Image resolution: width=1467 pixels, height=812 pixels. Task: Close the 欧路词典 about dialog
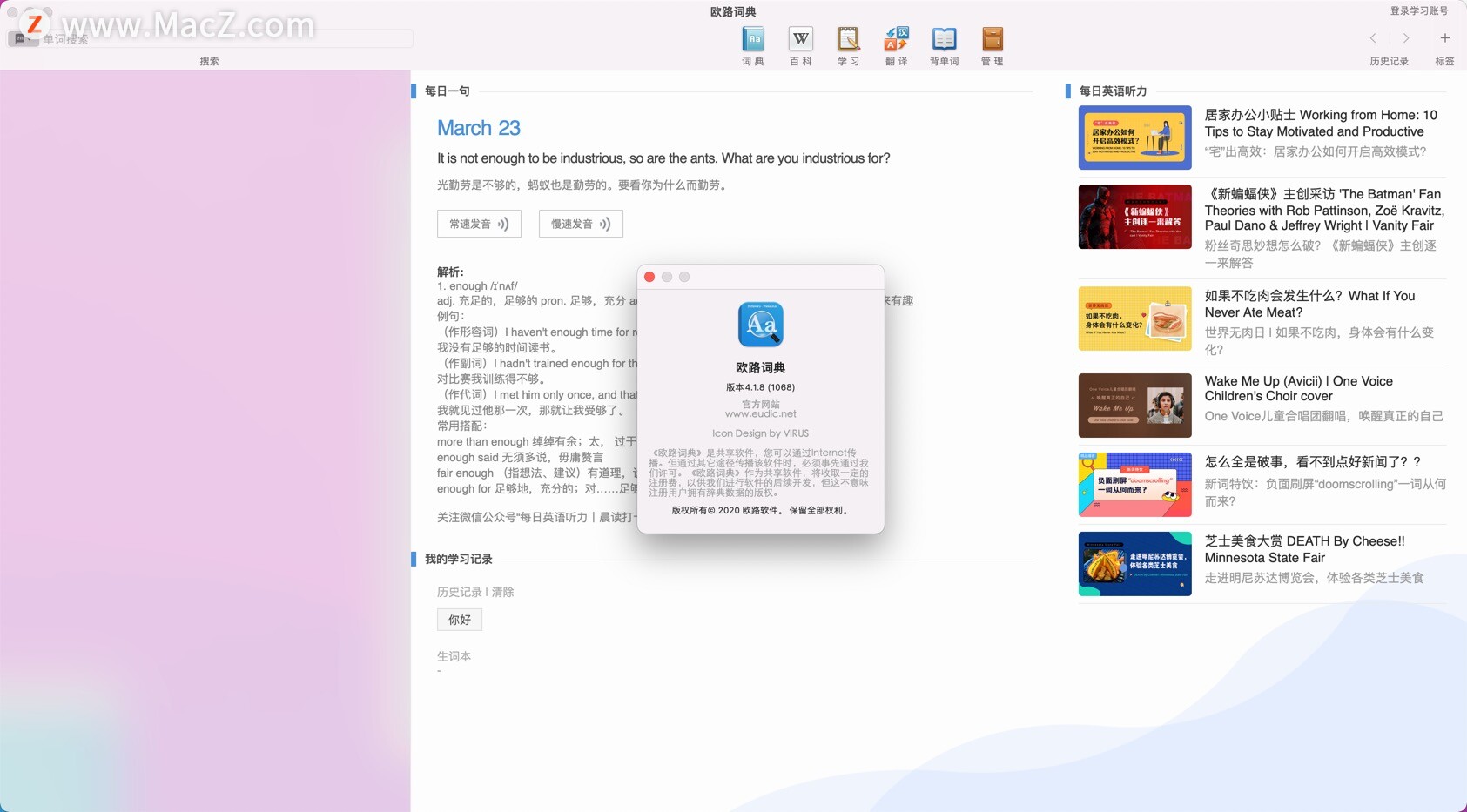[x=649, y=277]
